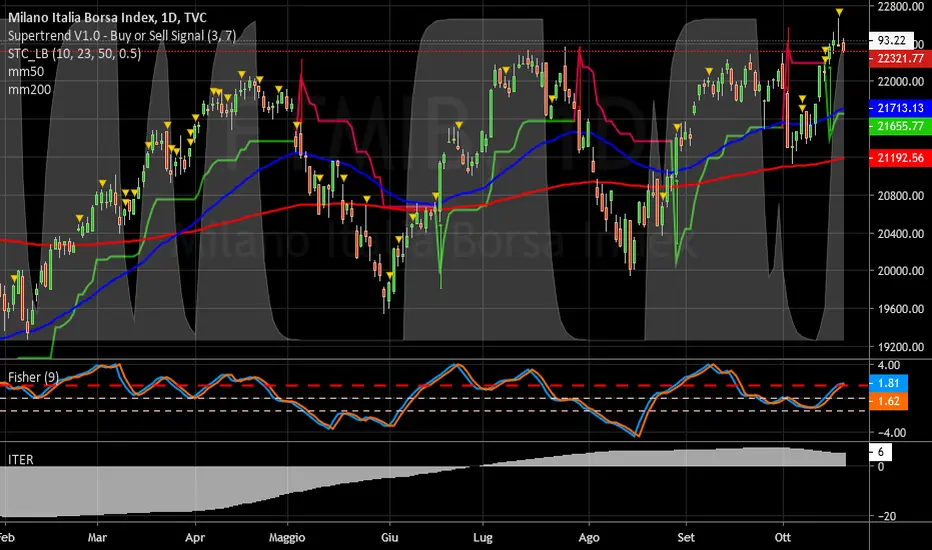Click the 19600.00 price axis label
Viewport: 932px width, 550px height.
(900, 309)
